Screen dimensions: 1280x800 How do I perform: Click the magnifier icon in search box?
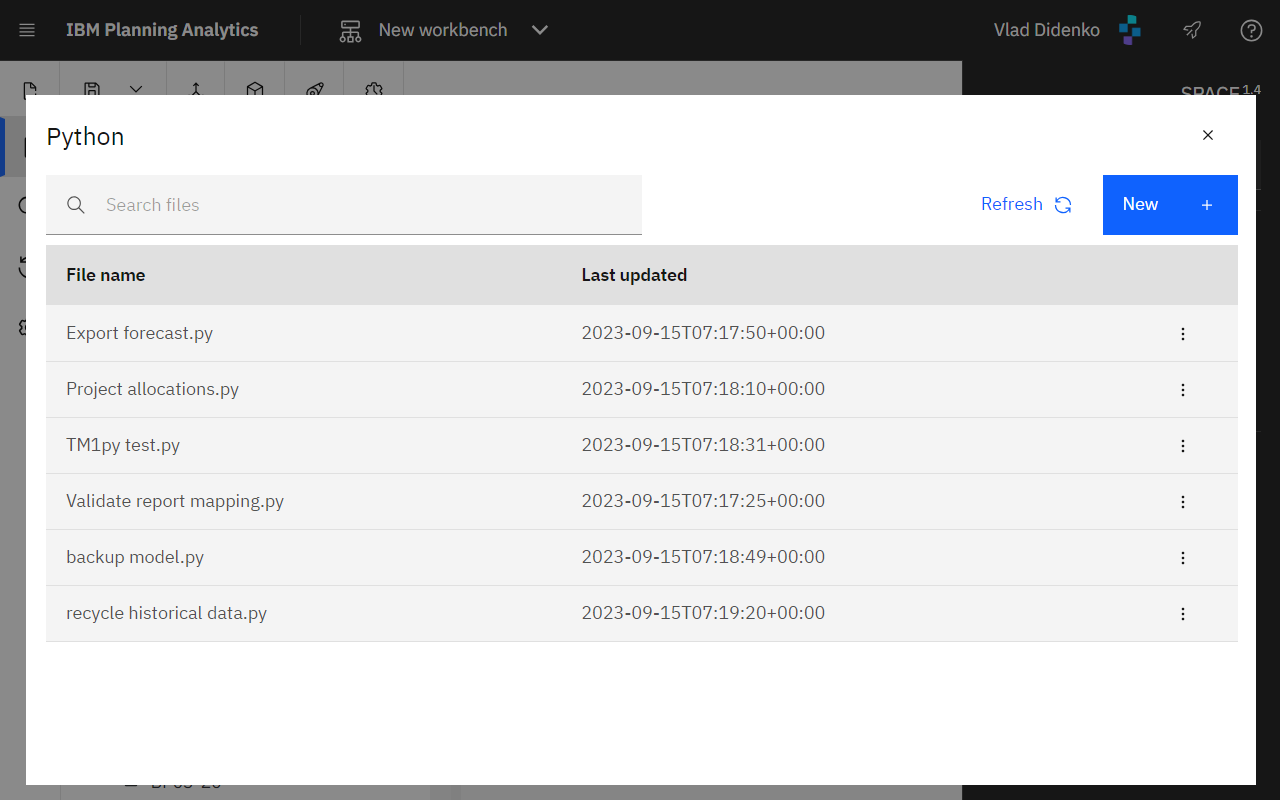click(x=76, y=205)
